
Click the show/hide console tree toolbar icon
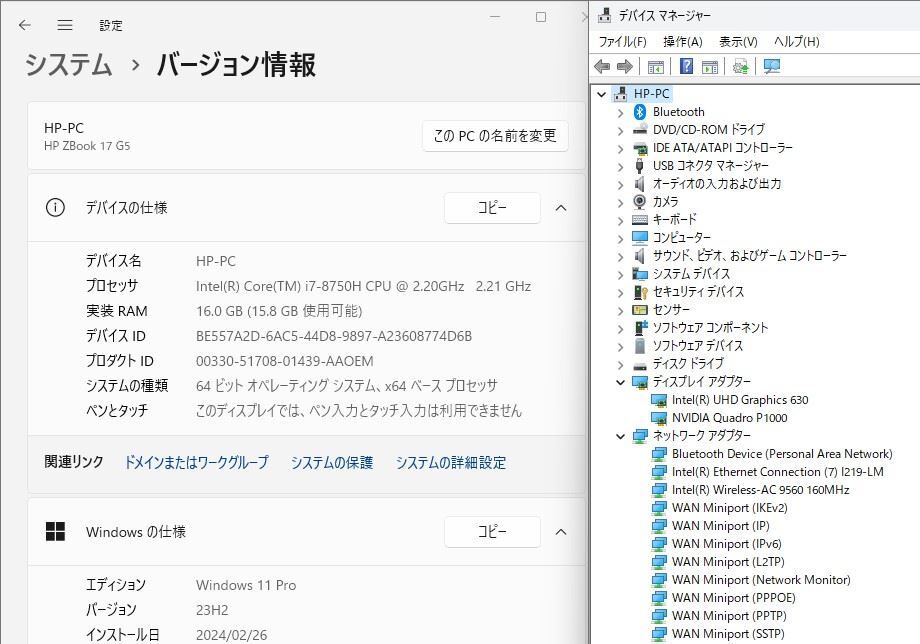click(x=655, y=67)
